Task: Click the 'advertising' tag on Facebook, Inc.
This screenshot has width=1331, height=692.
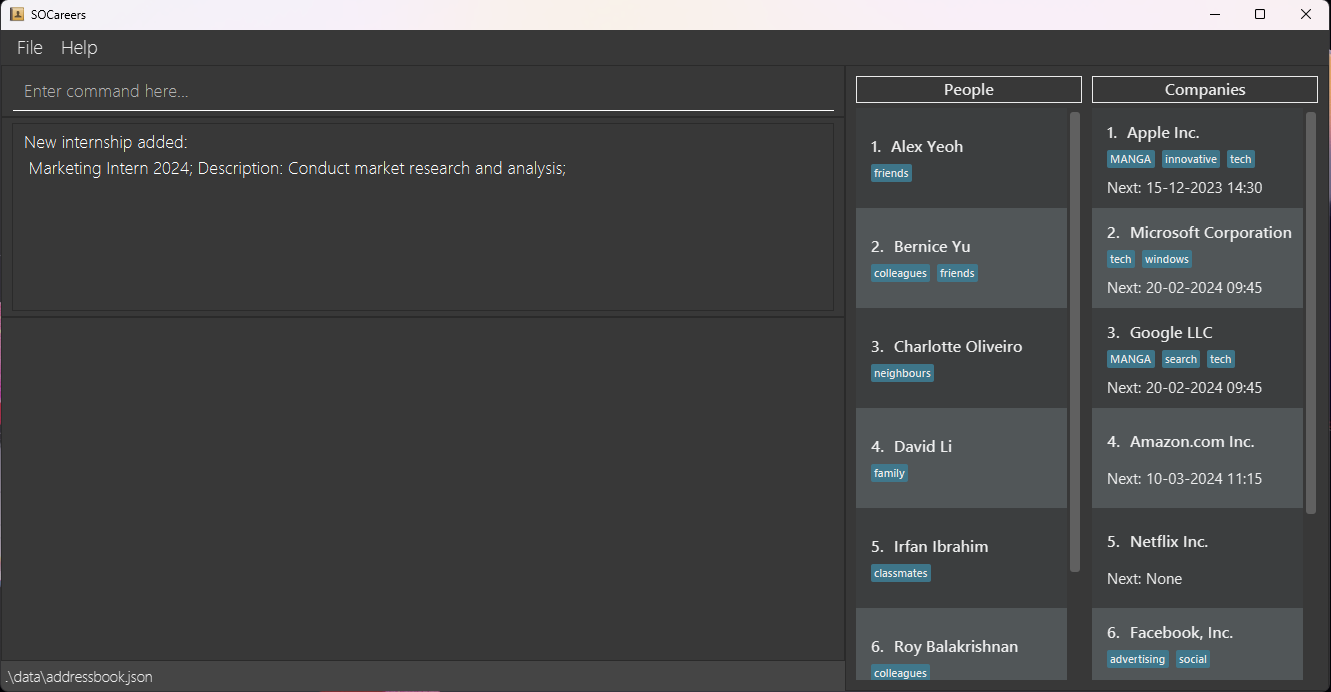Action: pos(1137,658)
